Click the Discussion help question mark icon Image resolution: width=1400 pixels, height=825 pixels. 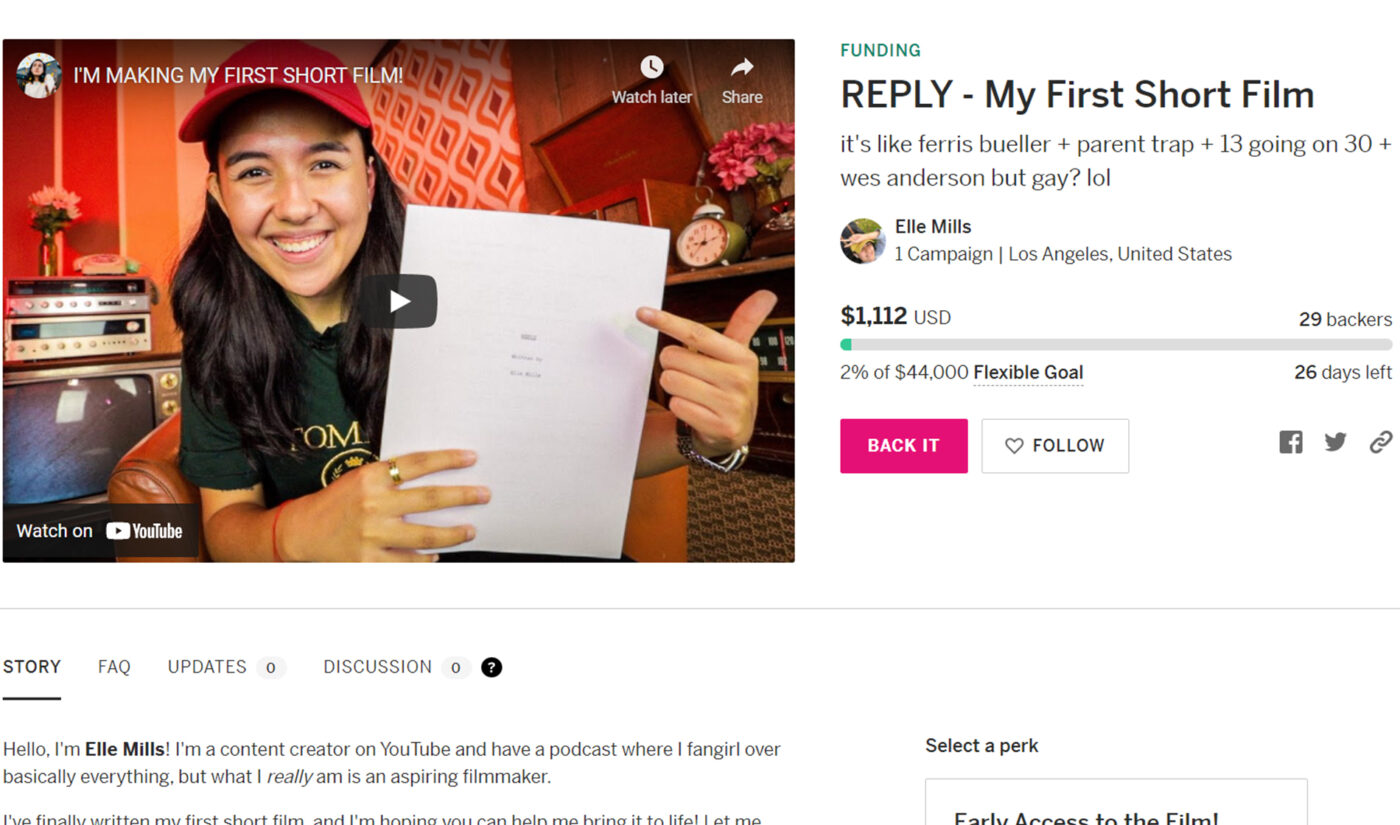tap(492, 667)
